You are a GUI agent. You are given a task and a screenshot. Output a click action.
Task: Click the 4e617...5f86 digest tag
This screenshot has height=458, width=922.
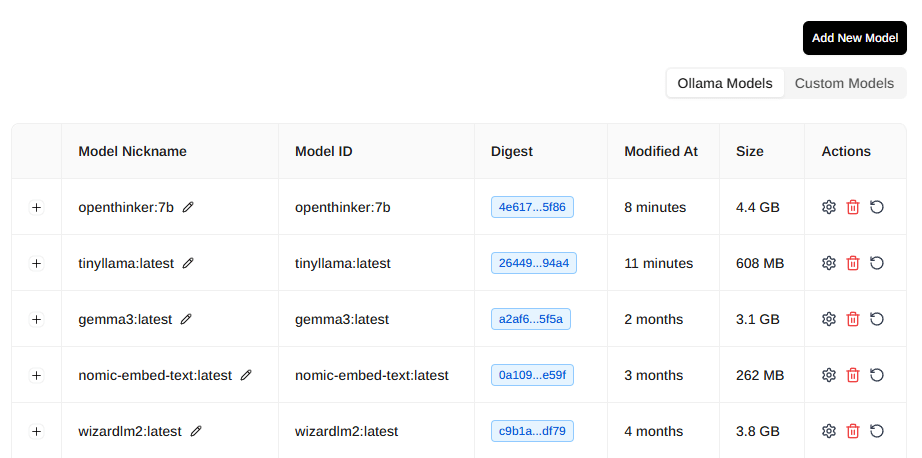[x=532, y=207]
